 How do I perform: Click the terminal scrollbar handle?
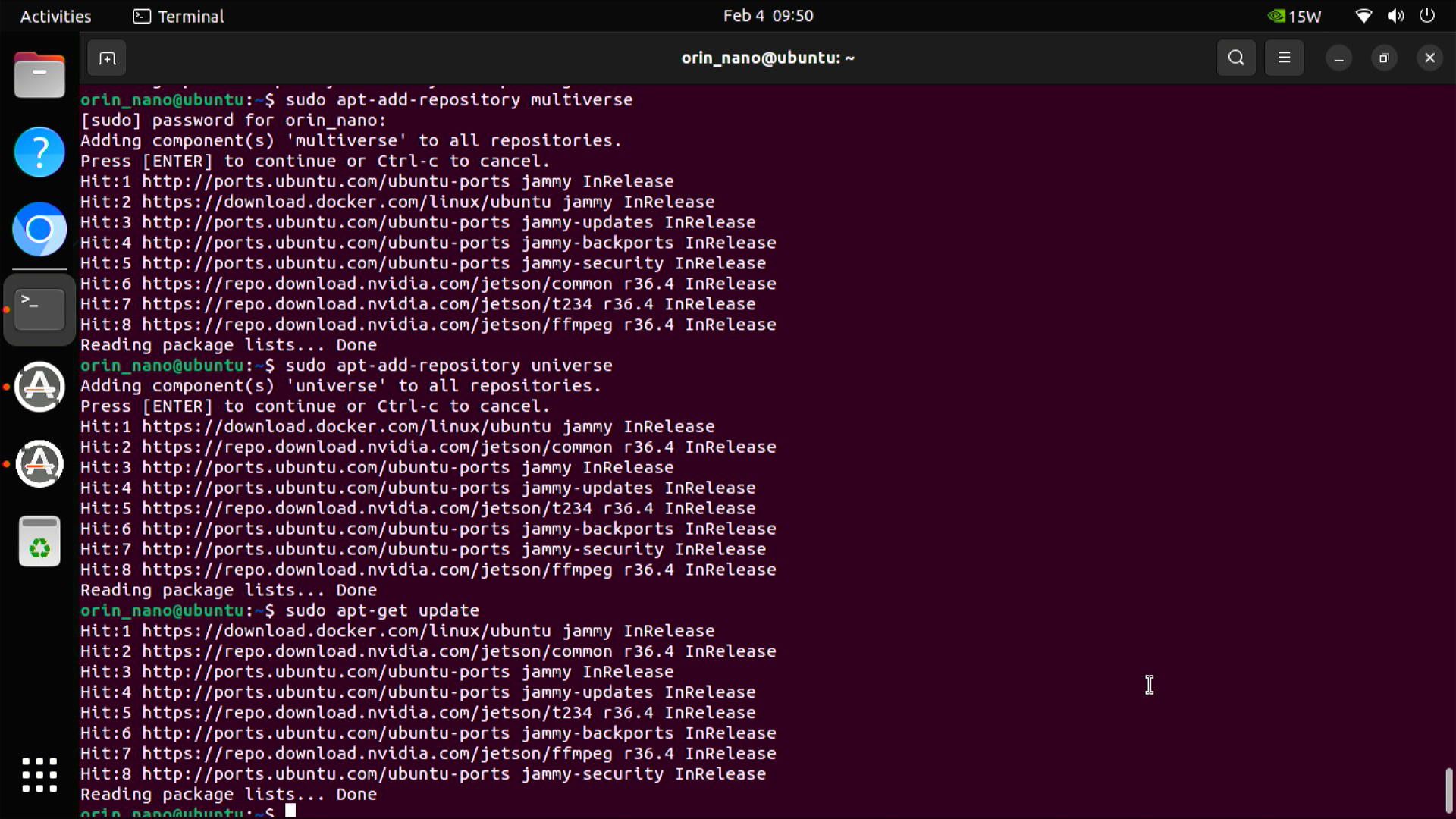click(1447, 789)
